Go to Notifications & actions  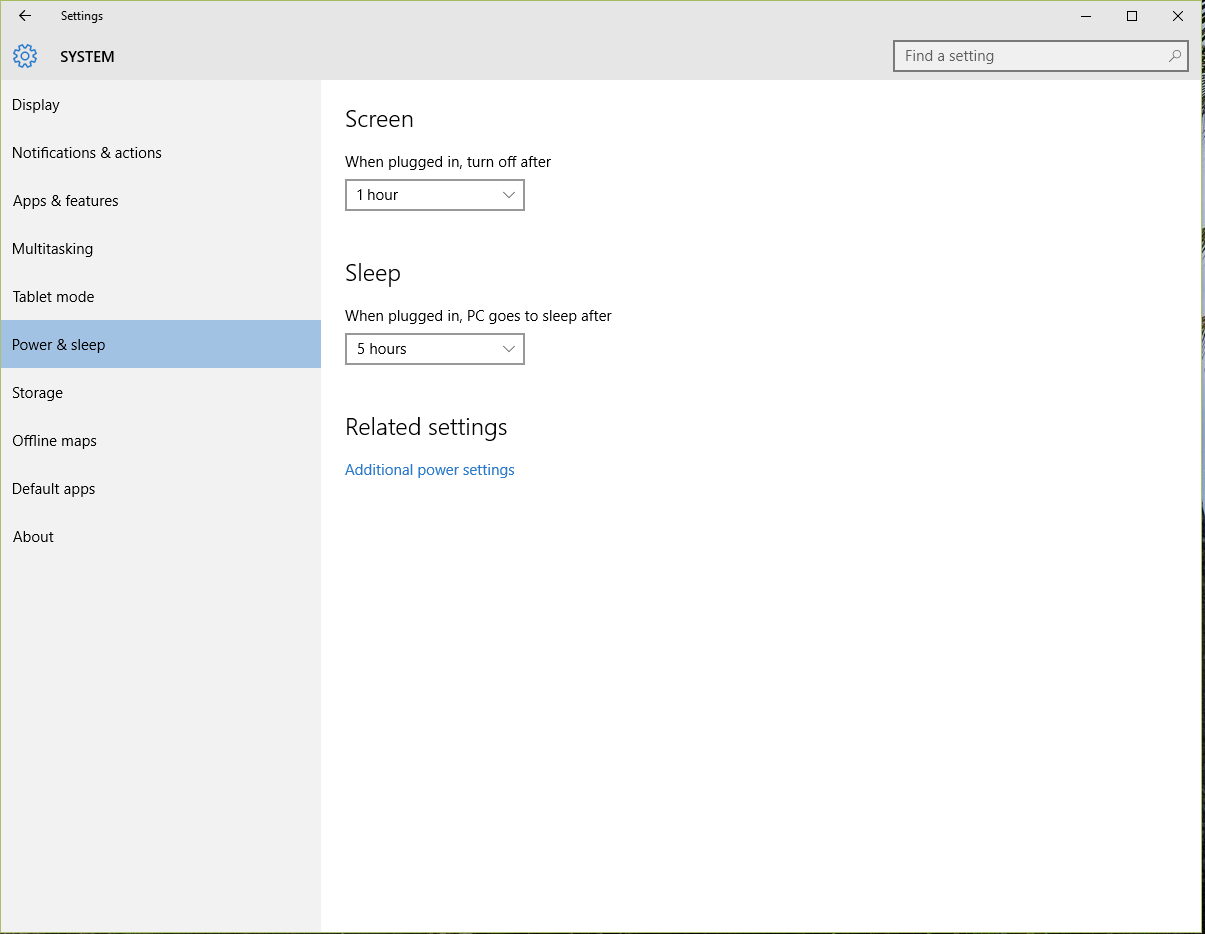87,153
